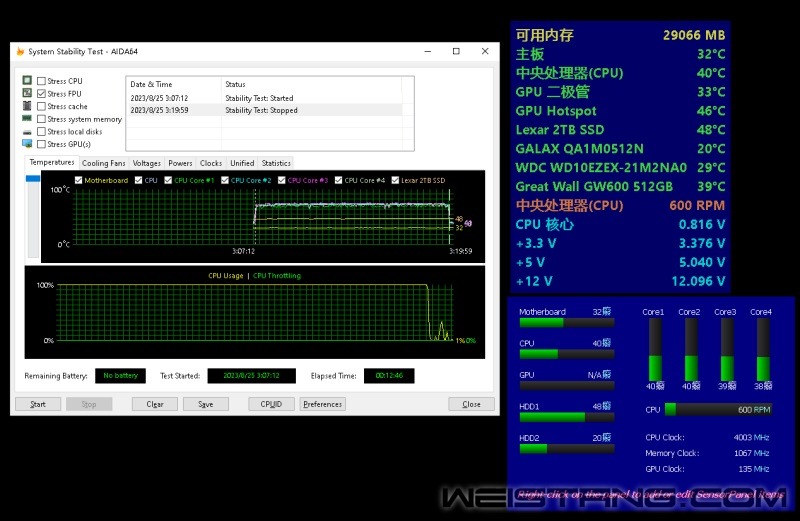
Task: Click the blue vertical bar beside temperature graph
Action: [33, 178]
